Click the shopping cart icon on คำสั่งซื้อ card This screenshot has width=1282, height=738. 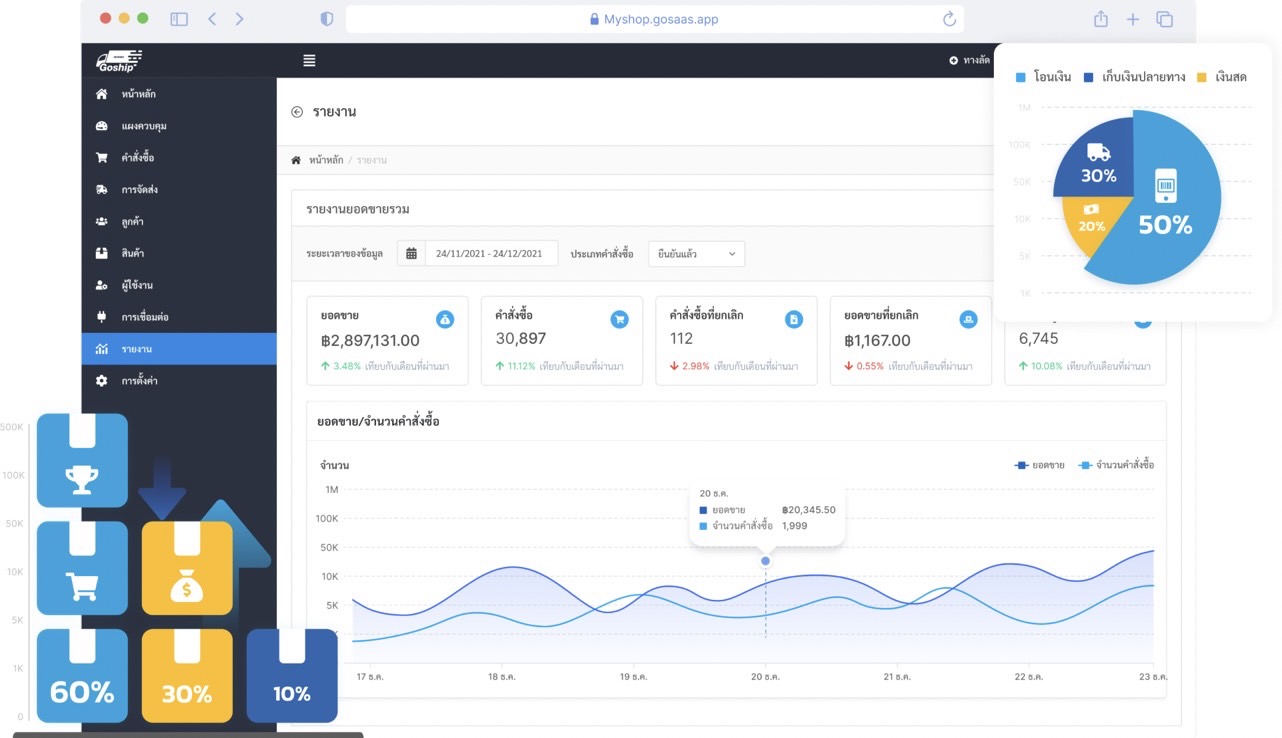click(x=619, y=319)
